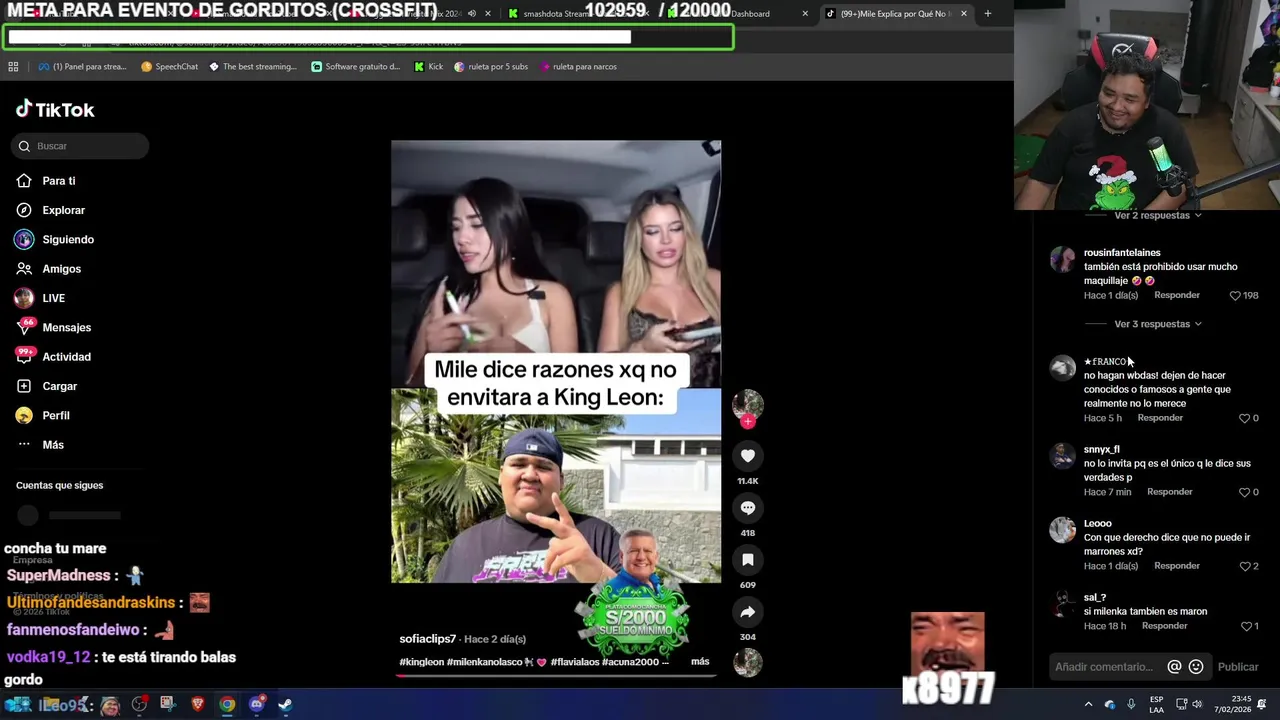This screenshot has height=720, width=1280.
Task: Click the share arrow icon
Action: click(x=748, y=612)
